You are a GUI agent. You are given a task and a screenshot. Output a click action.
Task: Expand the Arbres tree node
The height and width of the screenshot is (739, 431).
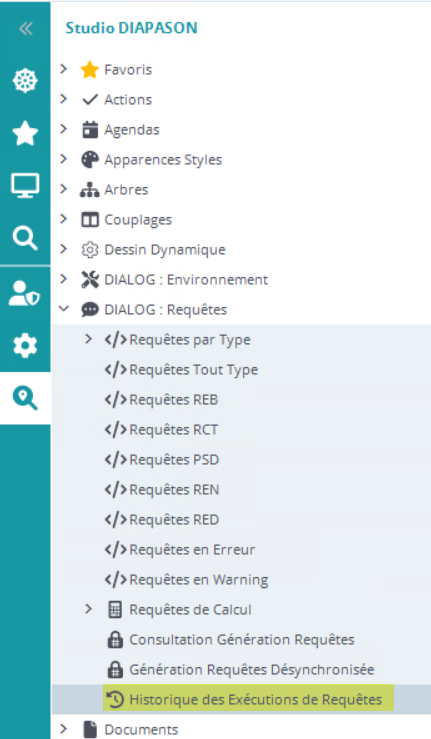click(64, 189)
